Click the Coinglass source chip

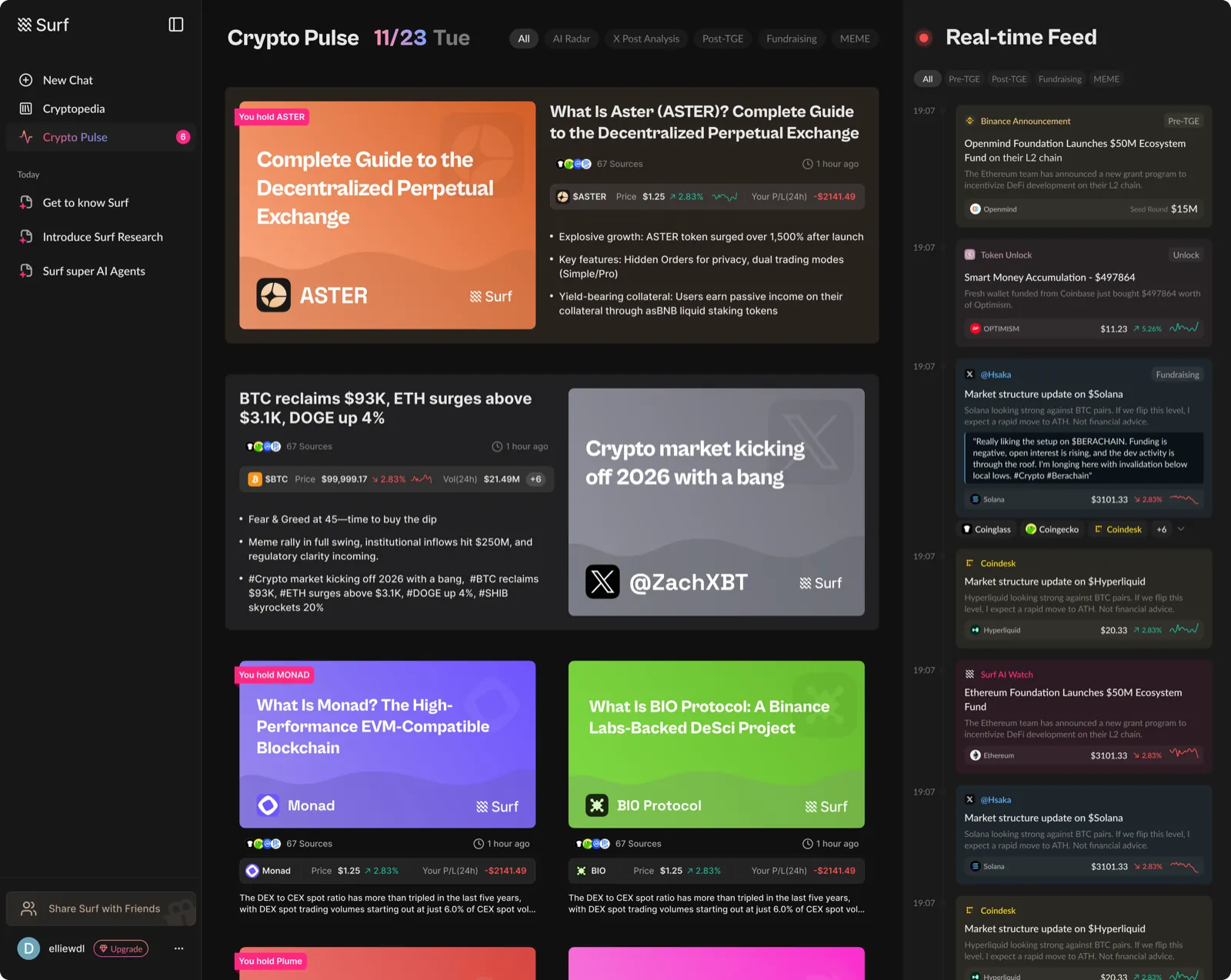click(987, 529)
